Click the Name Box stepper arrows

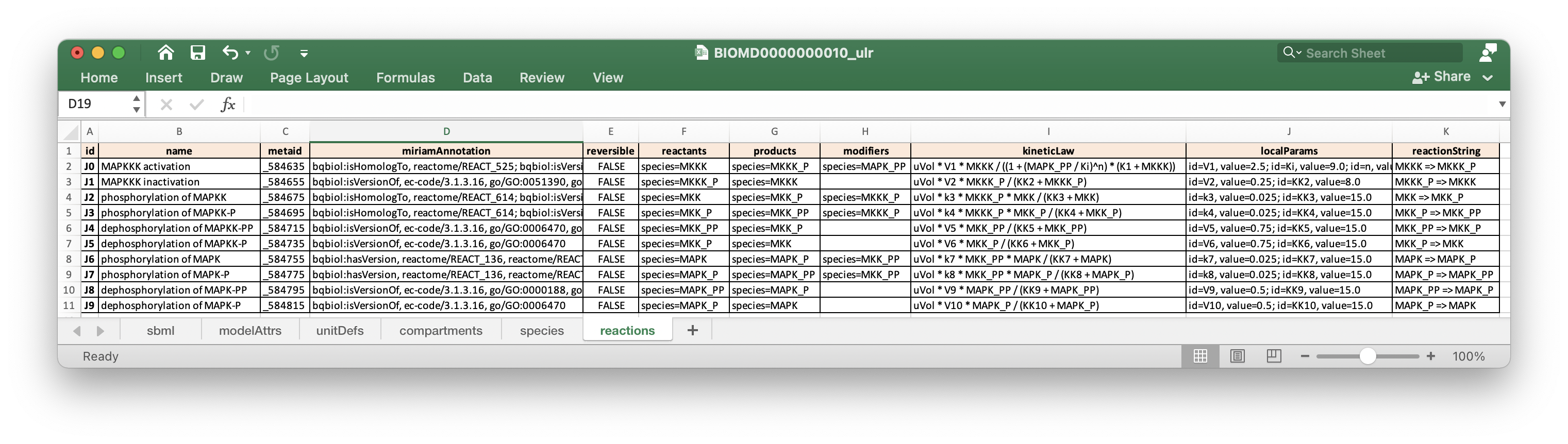click(137, 104)
